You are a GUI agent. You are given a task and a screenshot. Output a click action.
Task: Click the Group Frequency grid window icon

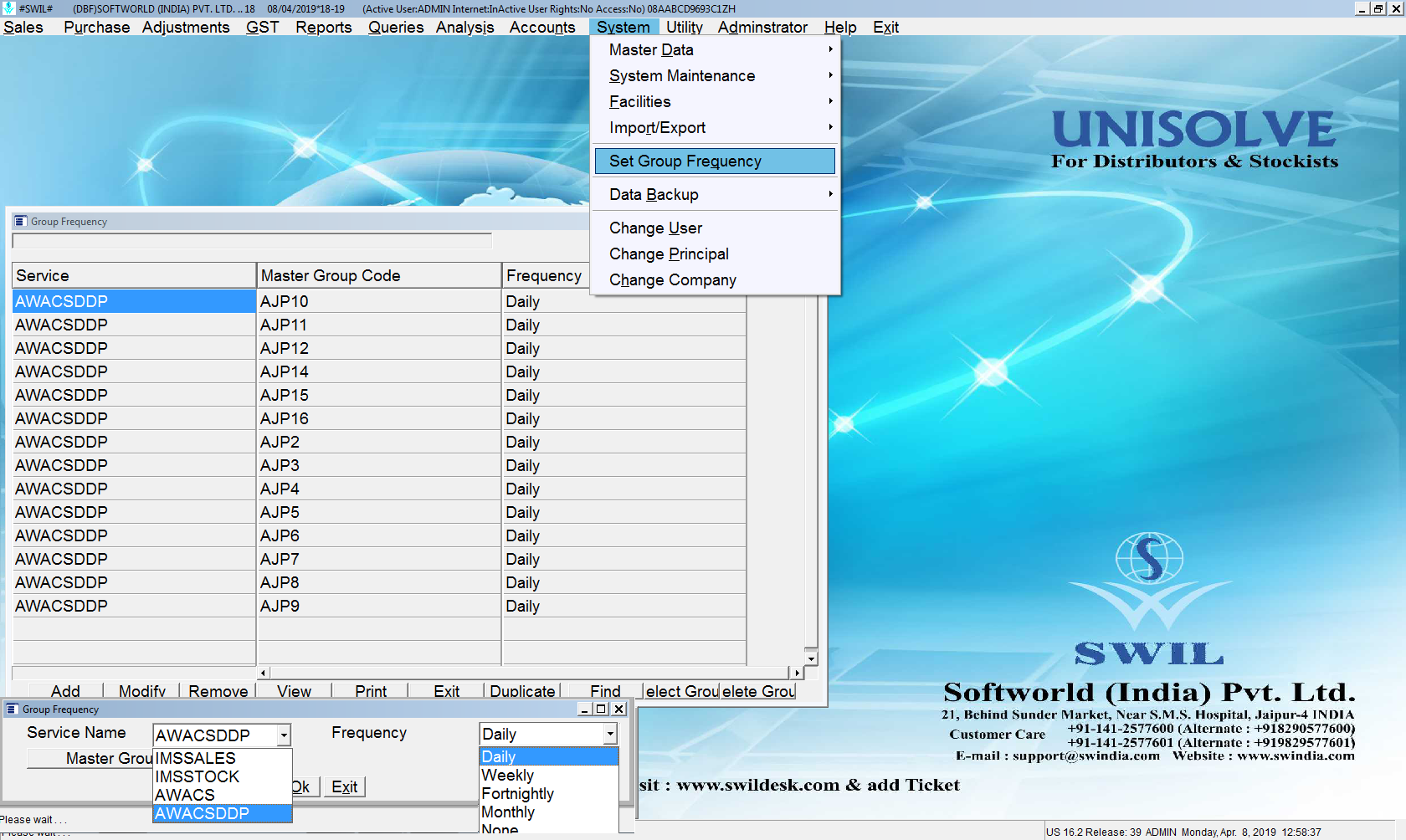pyautogui.click(x=20, y=221)
